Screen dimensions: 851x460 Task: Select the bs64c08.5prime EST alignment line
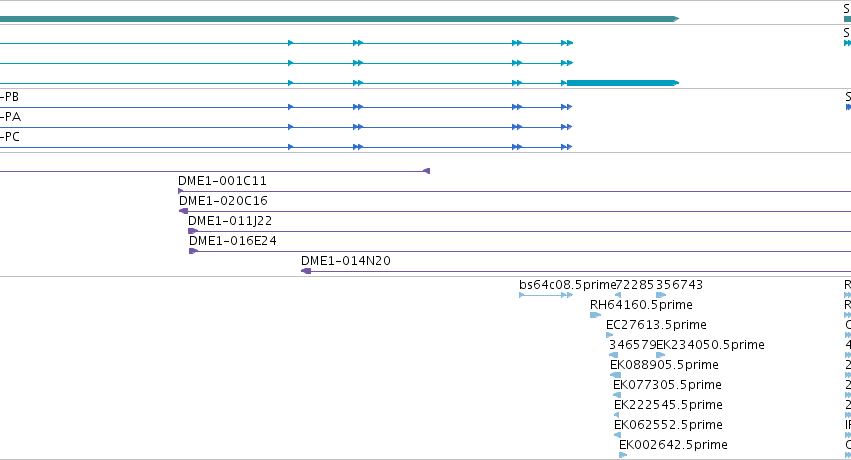click(546, 295)
